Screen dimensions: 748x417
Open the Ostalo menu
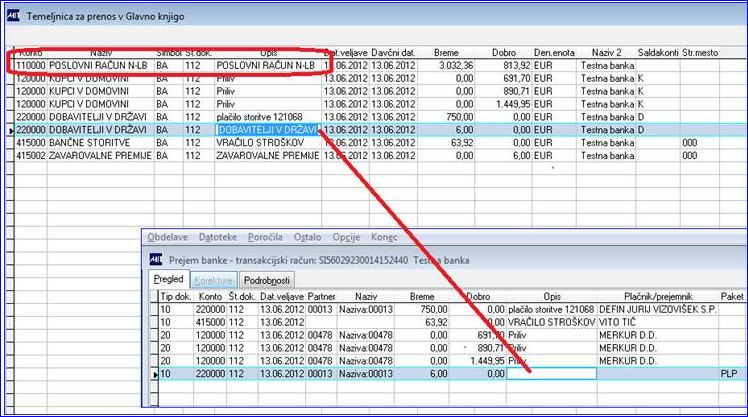tap(307, 237)
